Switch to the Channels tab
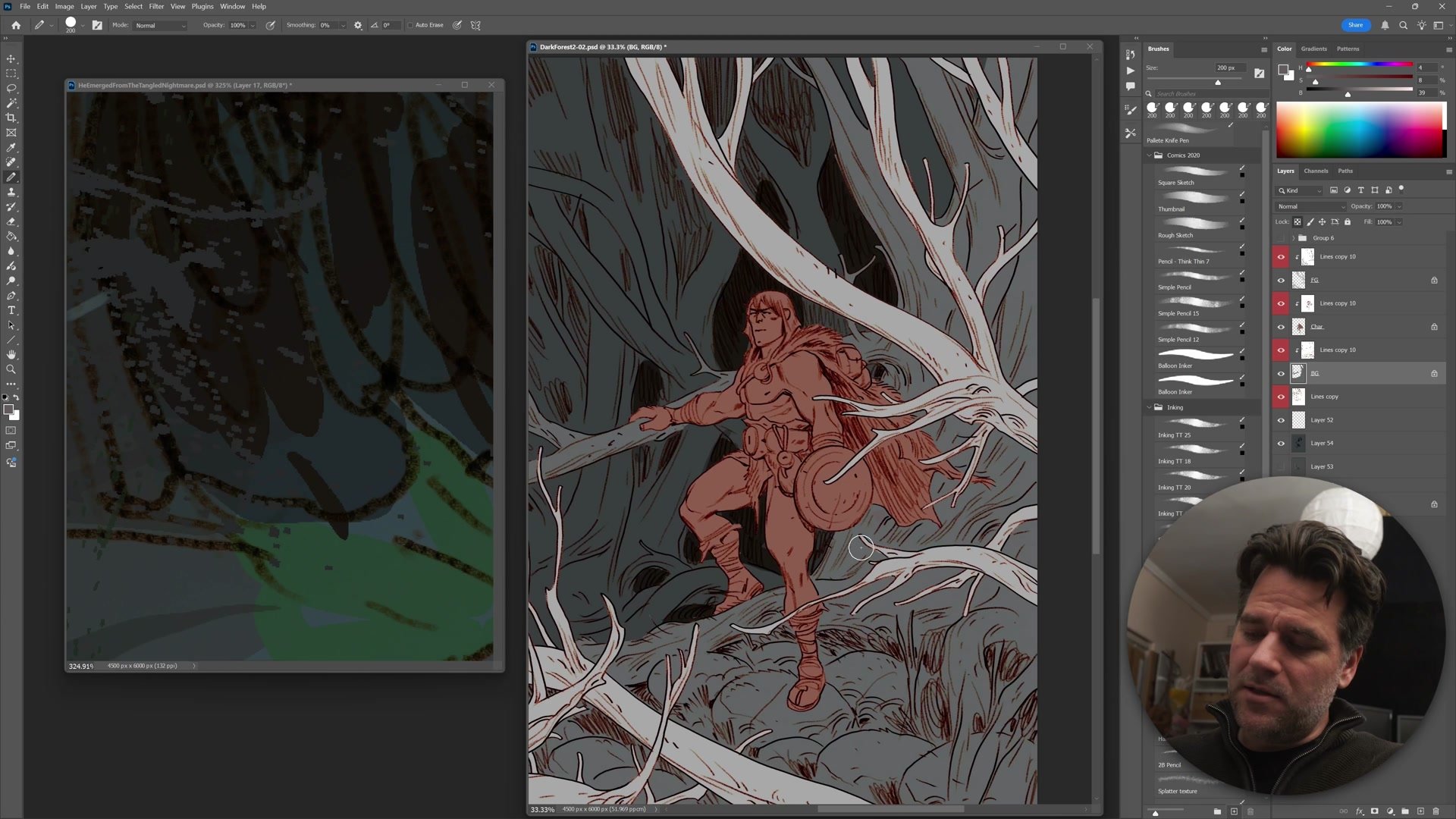The width and height of the screenshot is (1456, 819). click(x=1316, y=171)
